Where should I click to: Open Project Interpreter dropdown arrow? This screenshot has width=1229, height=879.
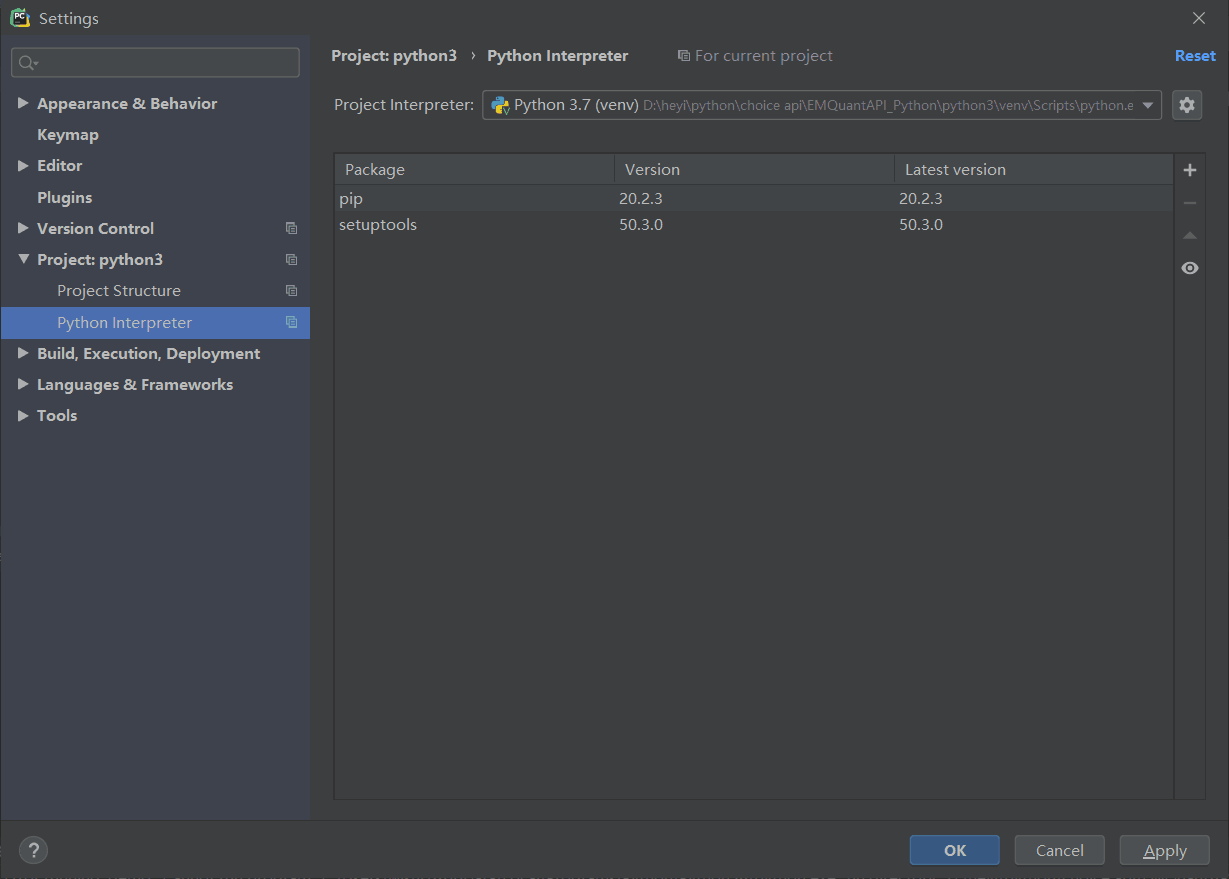pos(1148,105)
